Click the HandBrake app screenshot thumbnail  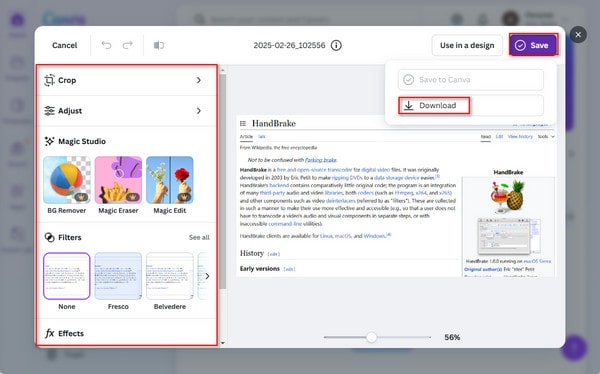508,236
